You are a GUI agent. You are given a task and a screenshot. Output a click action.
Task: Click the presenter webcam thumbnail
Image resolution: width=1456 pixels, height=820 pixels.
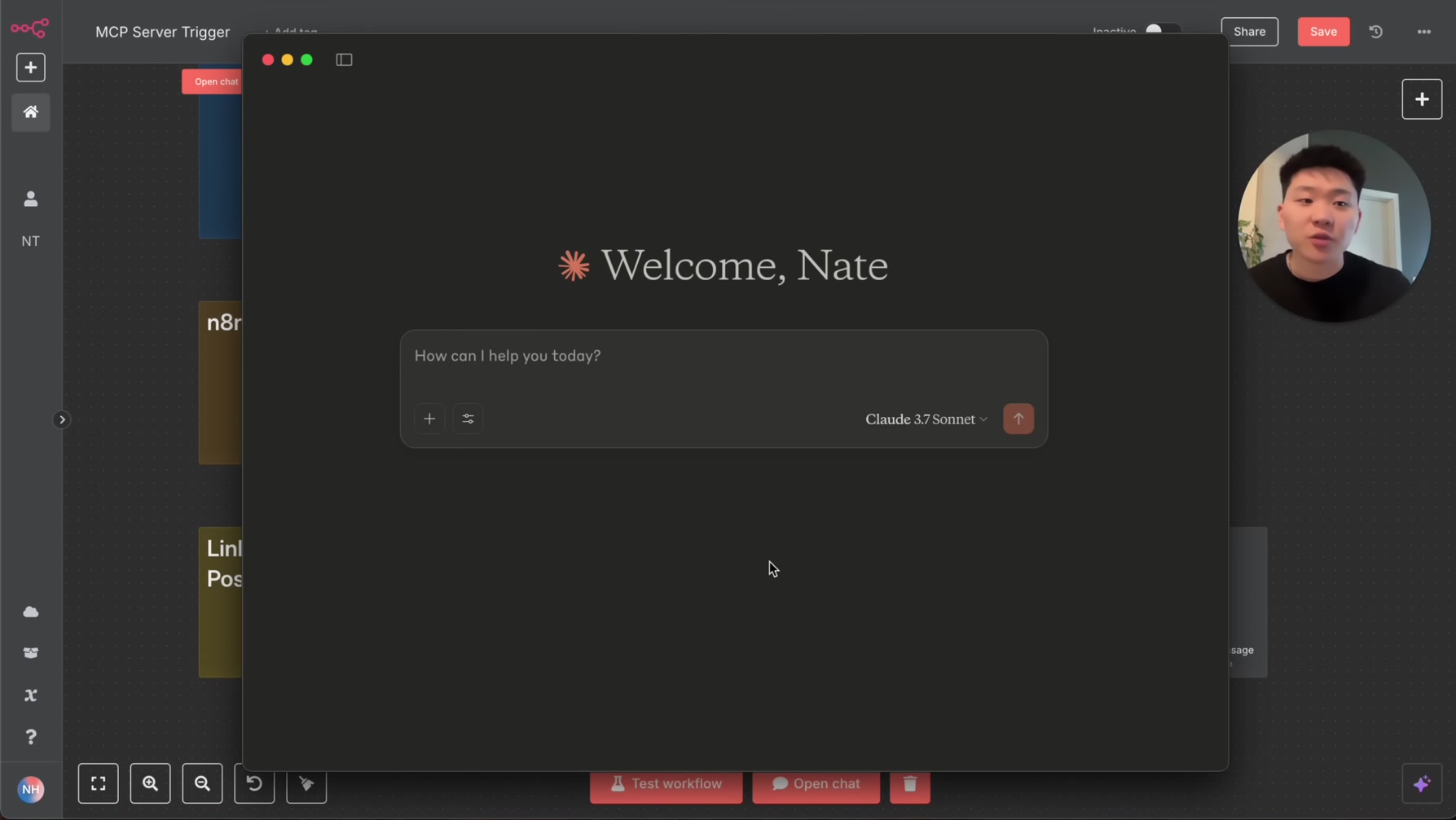(1334, 226)
